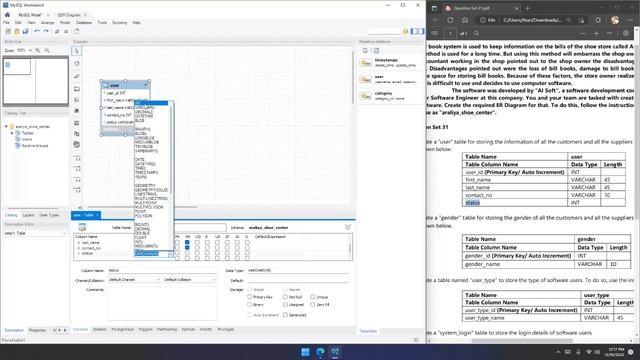Zoom out the Bird's Eye view
Image resolution: width=640 pixels, height=360 pixels.
tap(47, 51)
